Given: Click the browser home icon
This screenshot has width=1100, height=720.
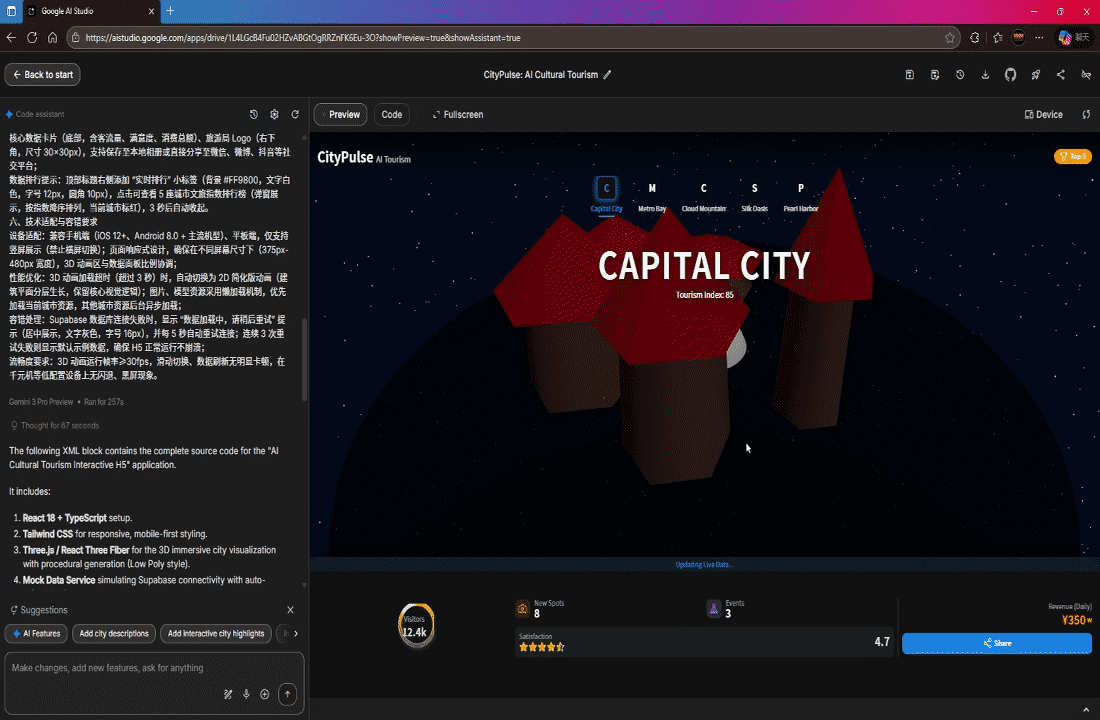Looking at the screenshot, I should [52, 38].
